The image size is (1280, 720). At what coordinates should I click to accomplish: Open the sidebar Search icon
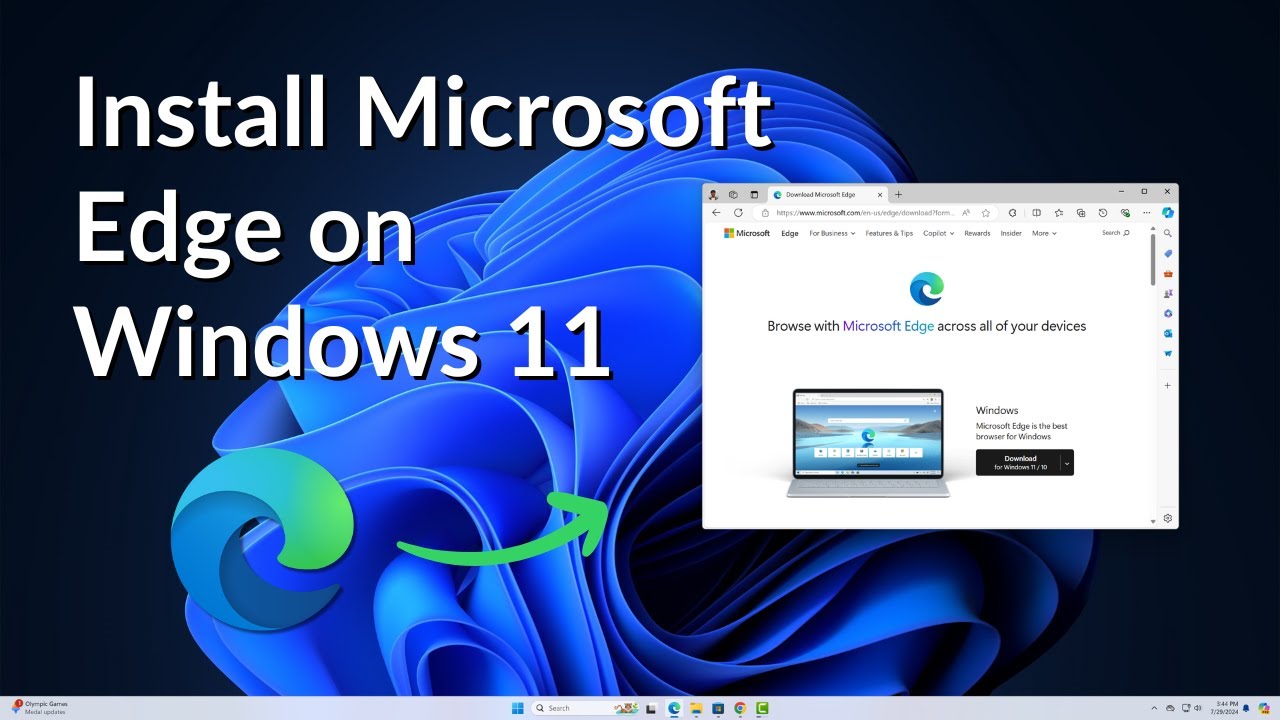click(1168, 233)
